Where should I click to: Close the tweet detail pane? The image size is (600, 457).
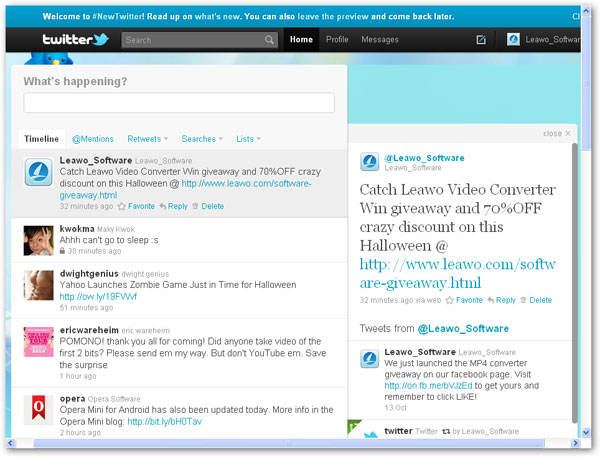pyautogui.click(x=557, y=133)
